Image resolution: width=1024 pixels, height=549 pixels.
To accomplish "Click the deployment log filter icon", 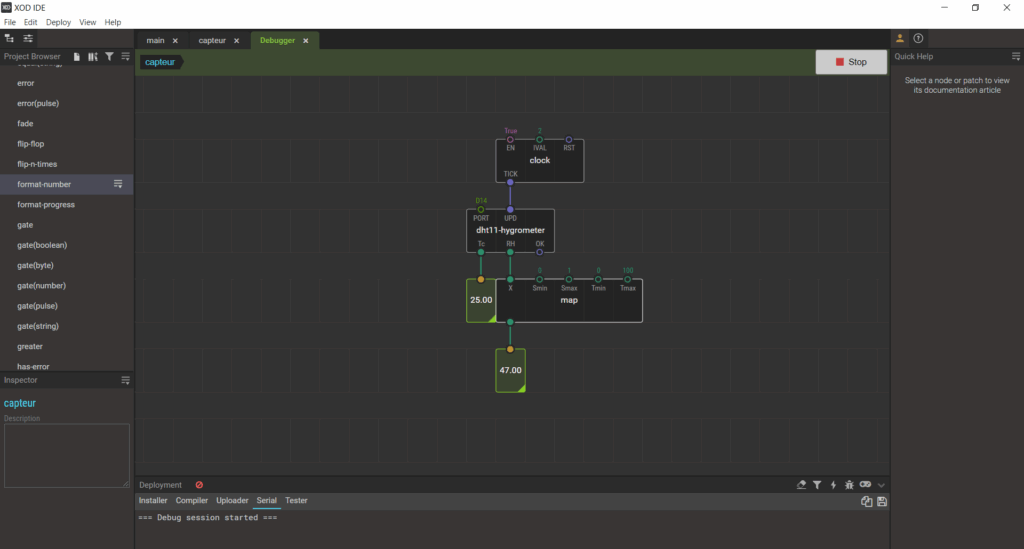I will click(817, 484).
